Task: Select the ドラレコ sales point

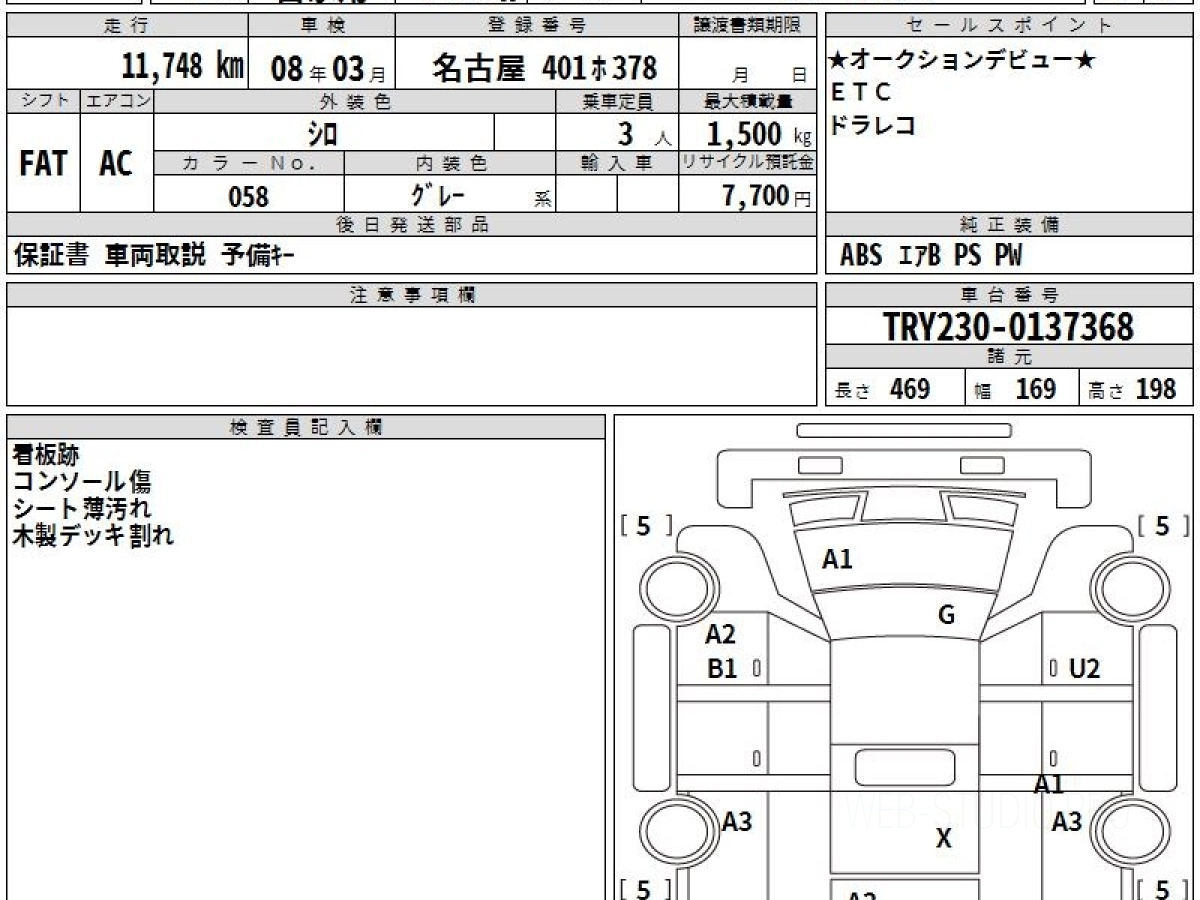Action: click(873, 126)
